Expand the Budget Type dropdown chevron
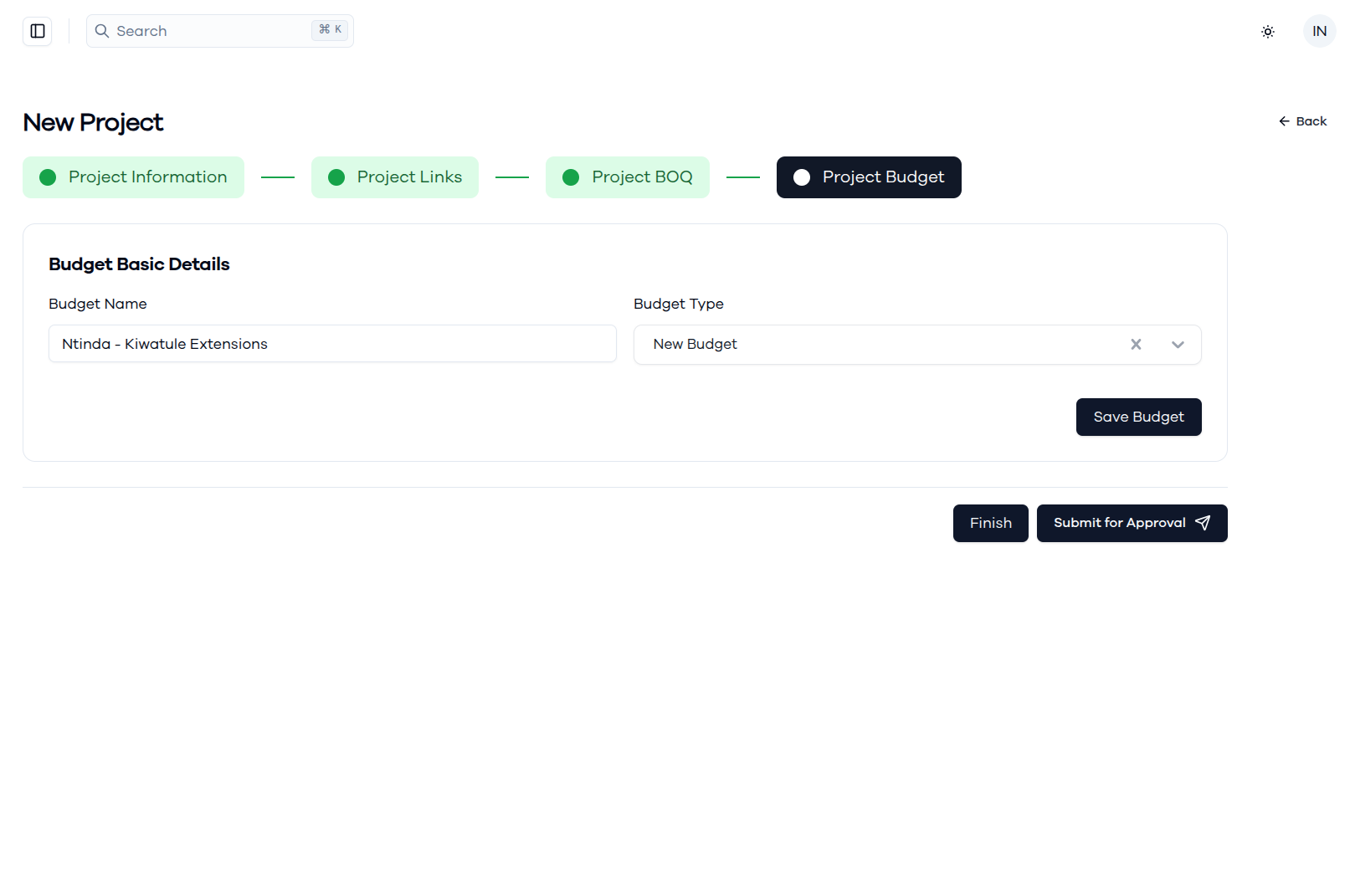The width and height of the screenshot is (1355, 896). (1178, 345)
